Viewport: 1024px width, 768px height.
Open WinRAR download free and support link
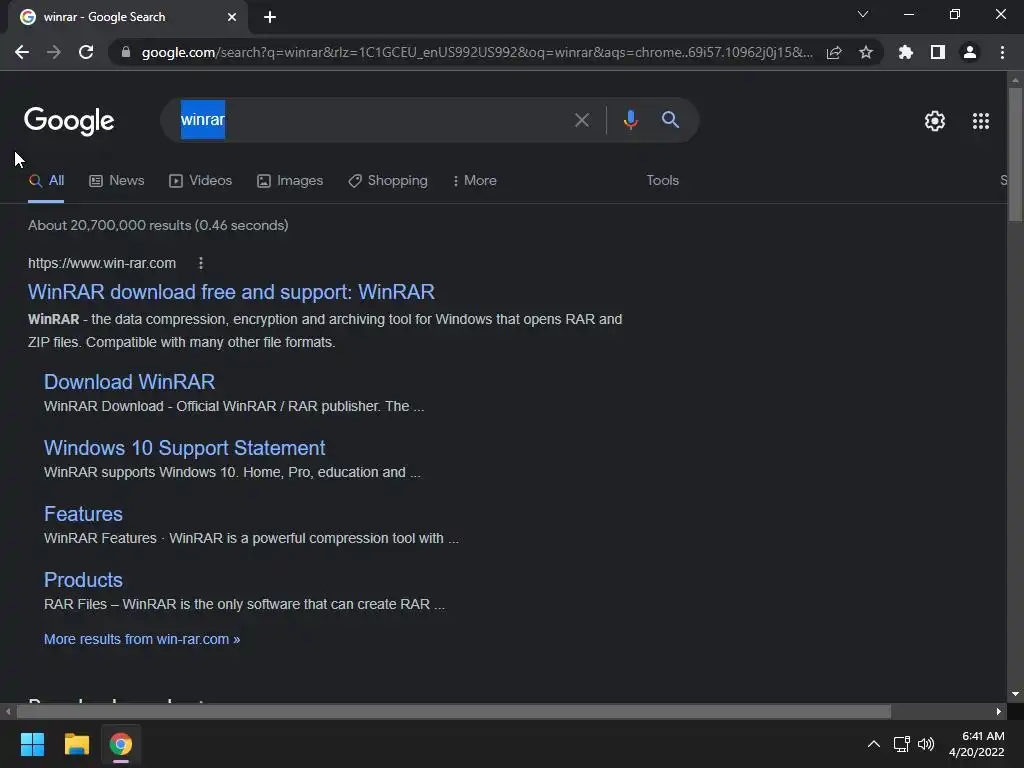pyautogui.click(x=231, y=292)
